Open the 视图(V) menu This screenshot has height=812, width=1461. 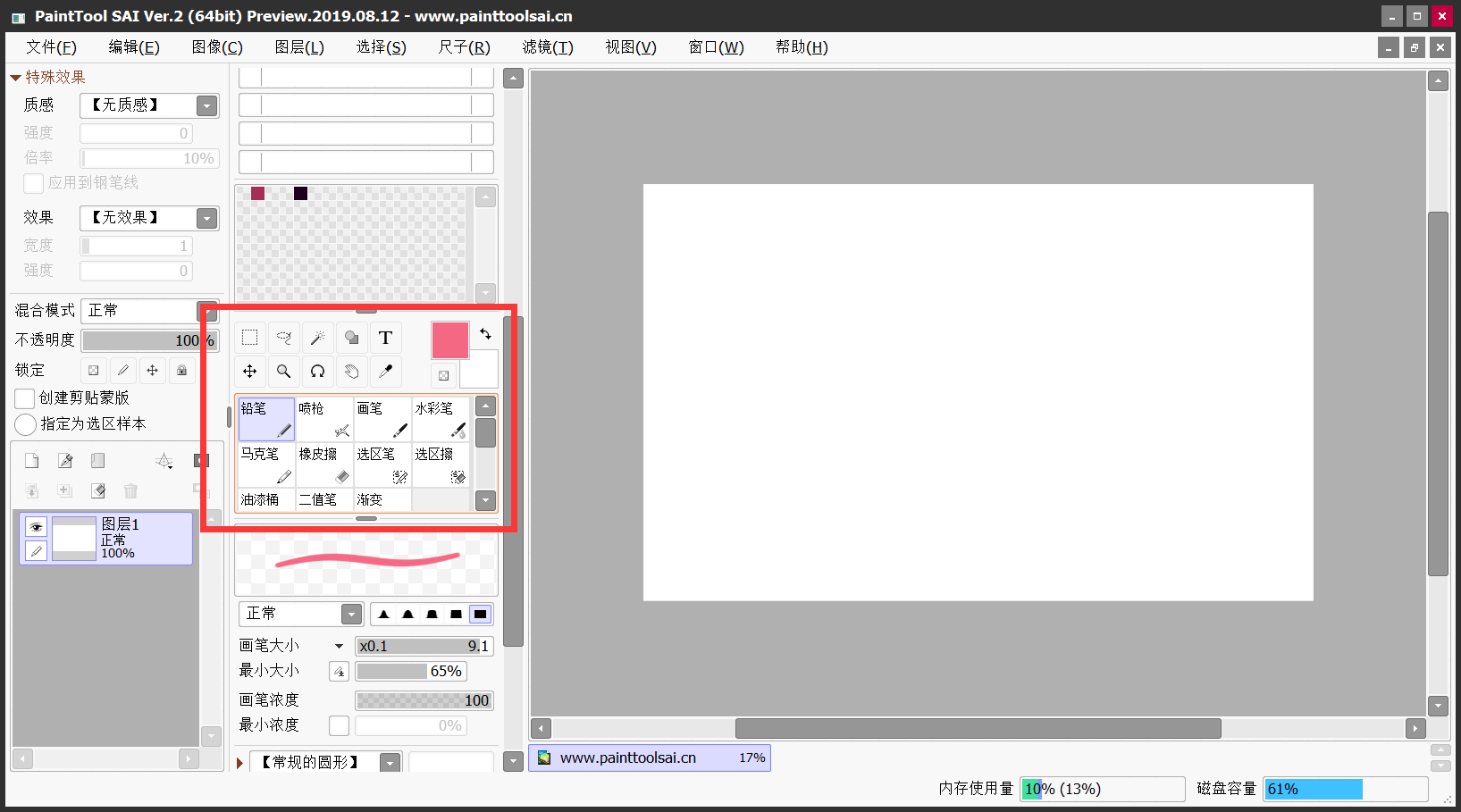tap(631, 47)
